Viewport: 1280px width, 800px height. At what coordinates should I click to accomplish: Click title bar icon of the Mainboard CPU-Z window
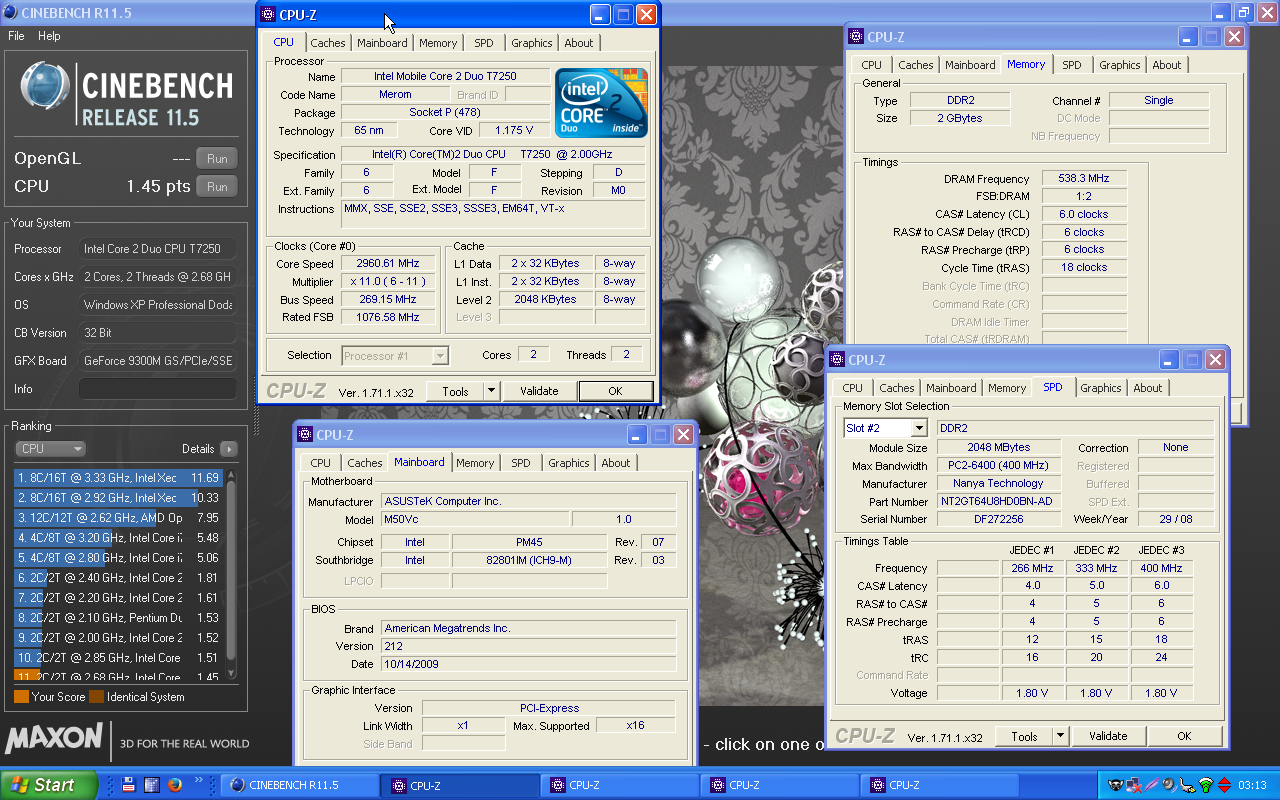[x=305, y=435]
